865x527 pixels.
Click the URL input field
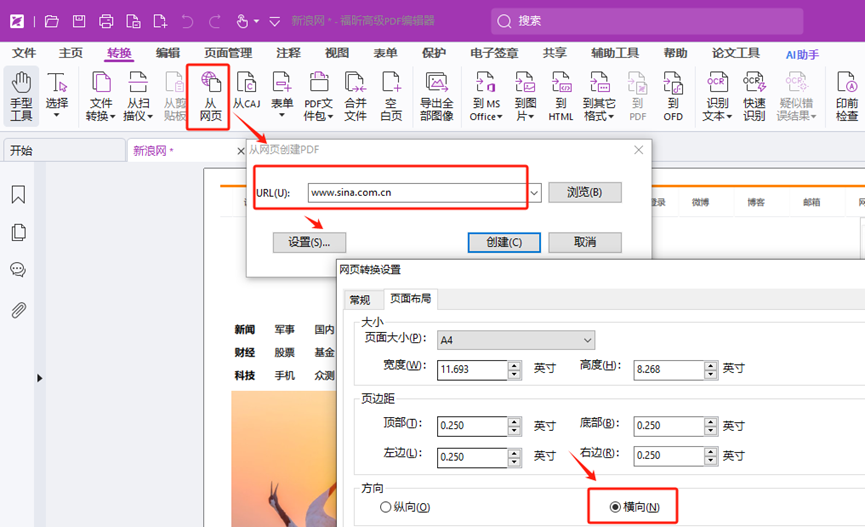coord(417,193)
